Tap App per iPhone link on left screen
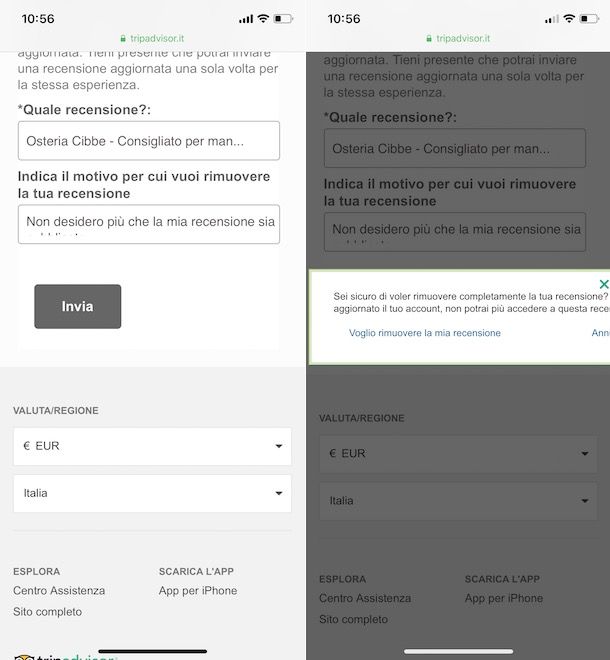Viewport: 610px width, 660px height. coord(198,591)
